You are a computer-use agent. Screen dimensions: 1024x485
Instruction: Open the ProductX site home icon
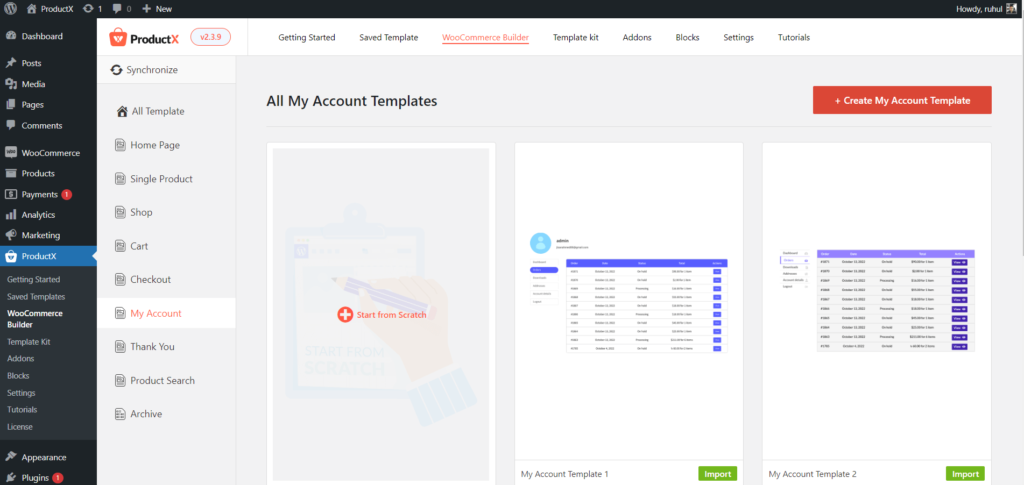[31, 9]
